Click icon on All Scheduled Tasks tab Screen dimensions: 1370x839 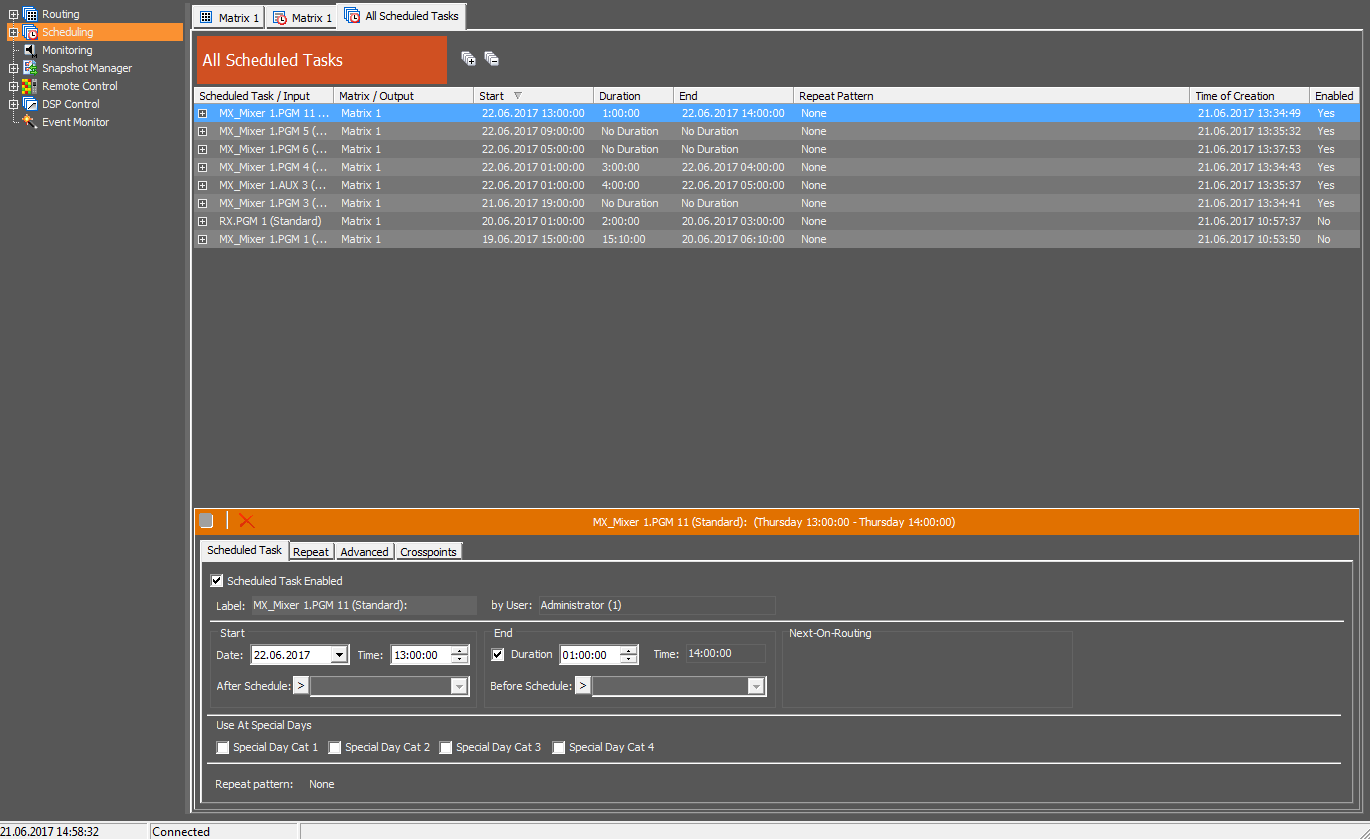[x=352, y=16]
